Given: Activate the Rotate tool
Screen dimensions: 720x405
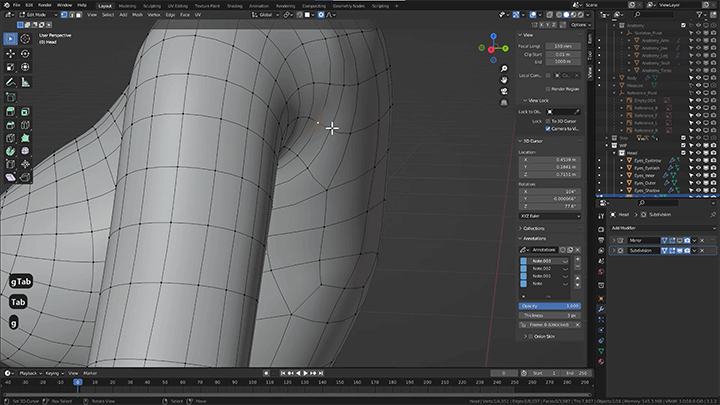Looking at the screenshot, I should coord(25,54).
